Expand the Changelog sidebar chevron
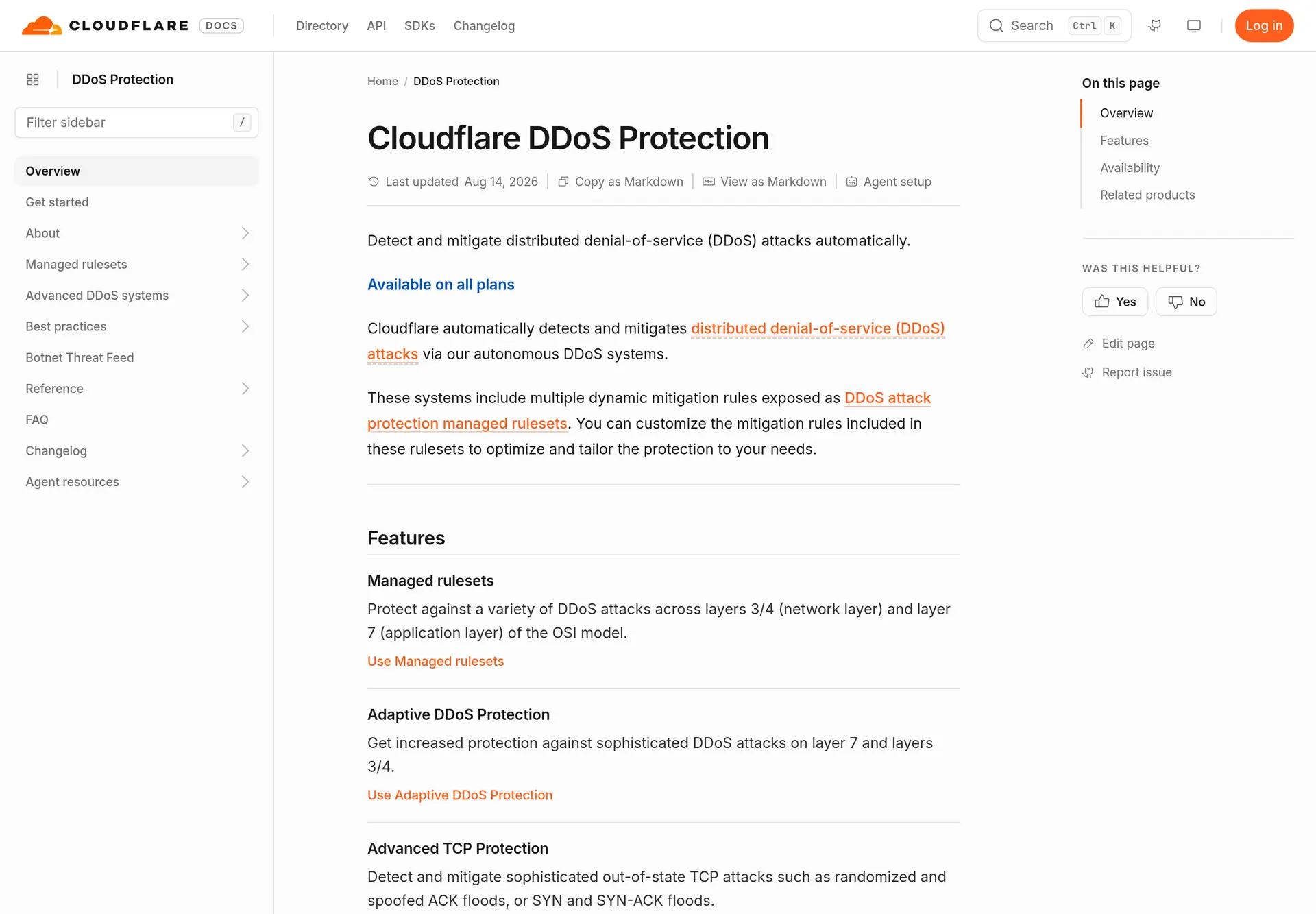Image resolution: width=1316 pixels, height=914 pixels. click(x=245, y=450)
